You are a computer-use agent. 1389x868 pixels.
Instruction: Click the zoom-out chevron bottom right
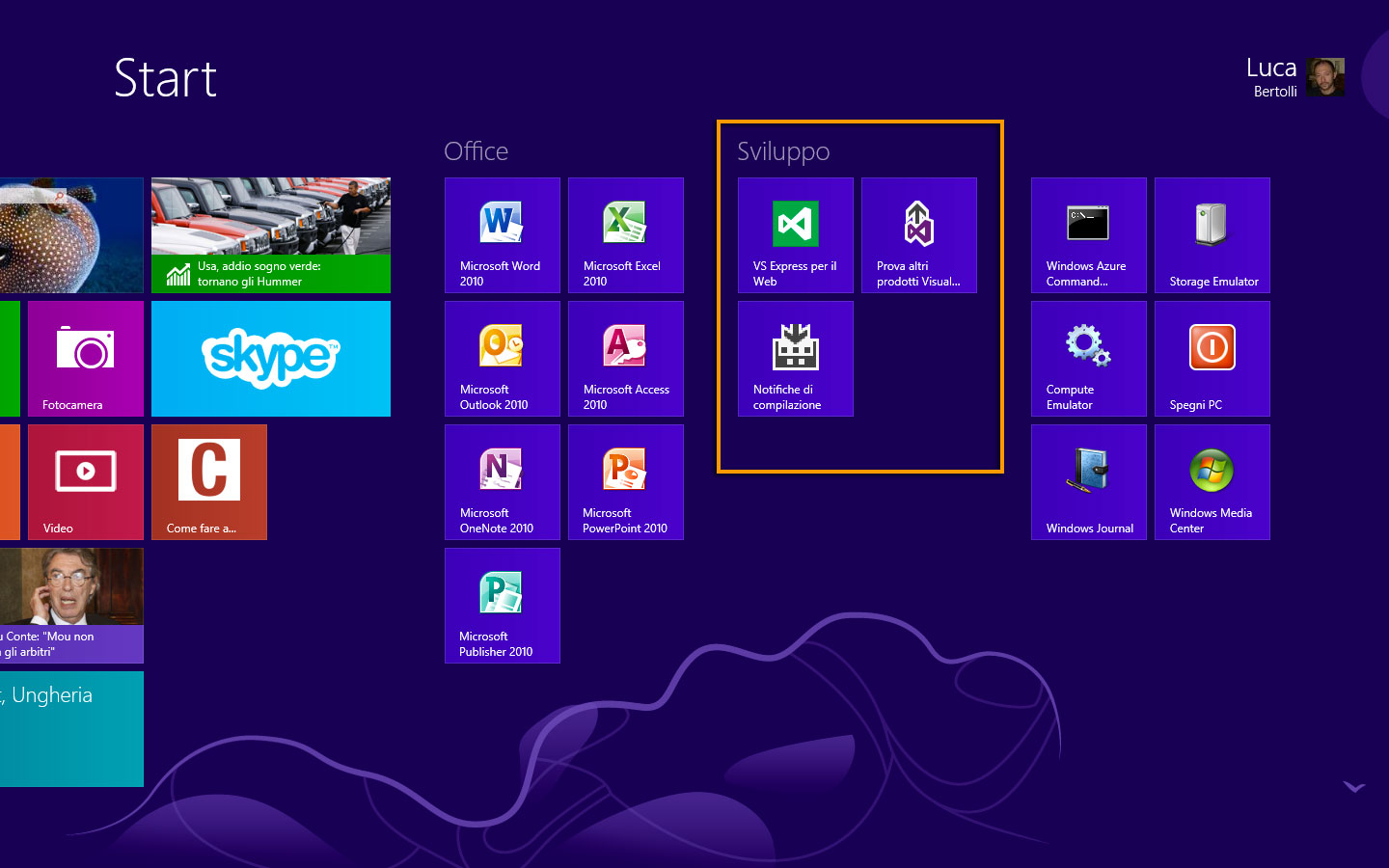pyautogui.click(x=1354, y=787)
